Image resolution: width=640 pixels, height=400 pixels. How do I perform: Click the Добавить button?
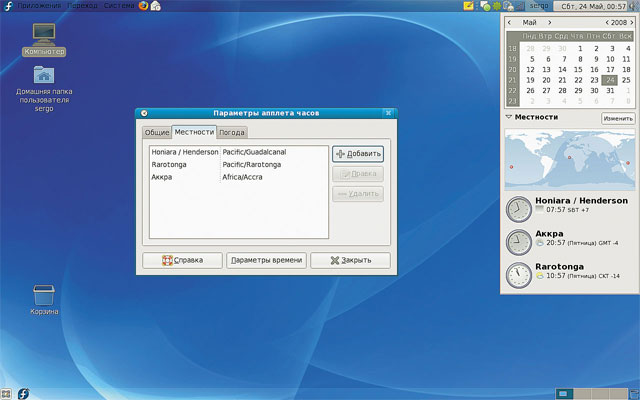358,154
